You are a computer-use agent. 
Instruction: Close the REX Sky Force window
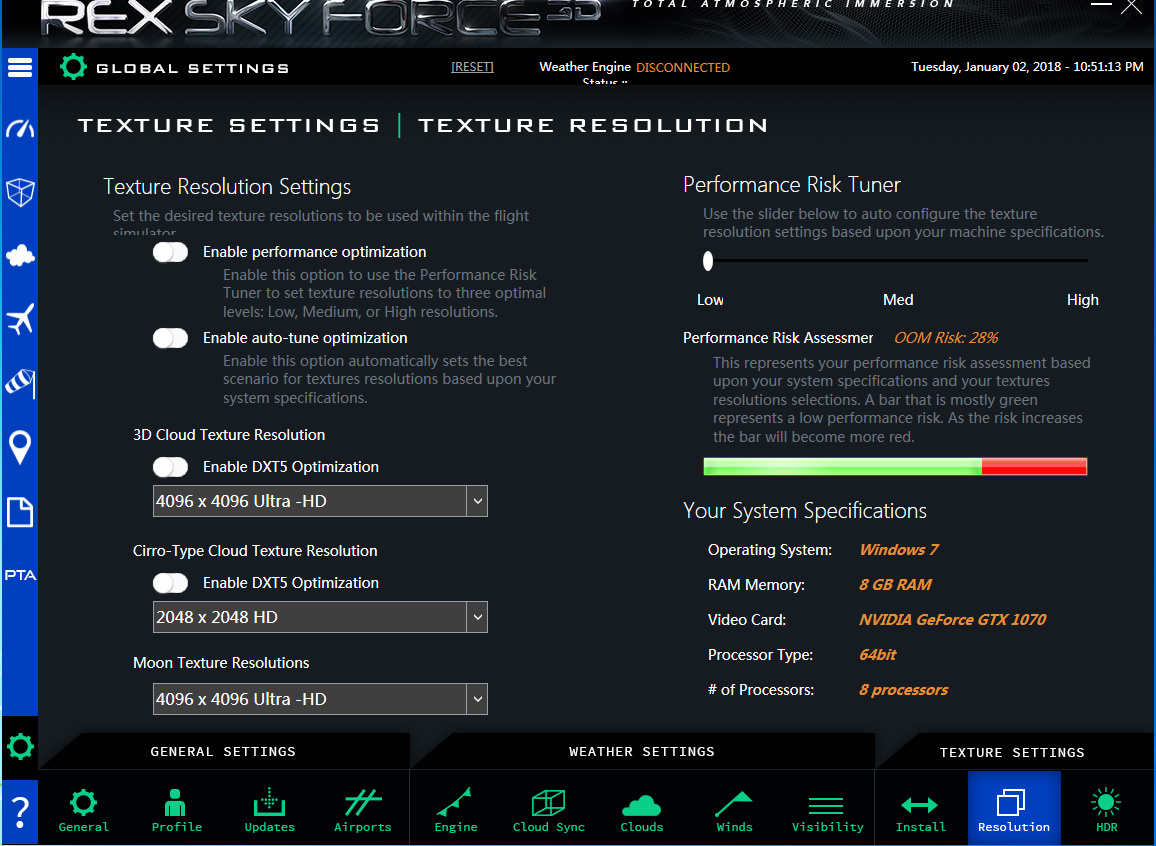[1131, 7]
